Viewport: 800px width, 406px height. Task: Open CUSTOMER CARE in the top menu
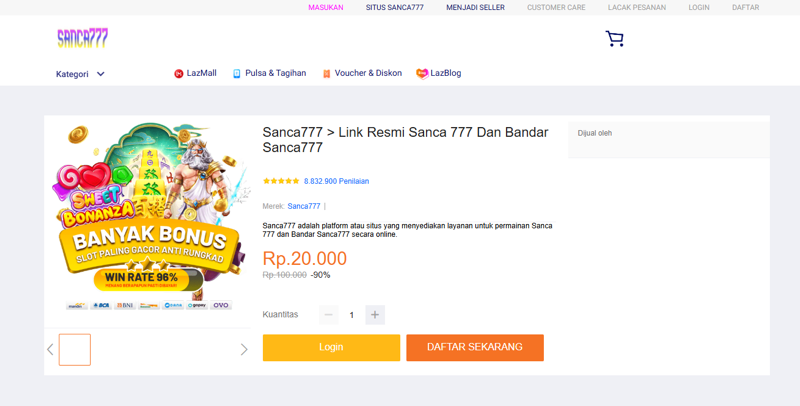[556, 7]
